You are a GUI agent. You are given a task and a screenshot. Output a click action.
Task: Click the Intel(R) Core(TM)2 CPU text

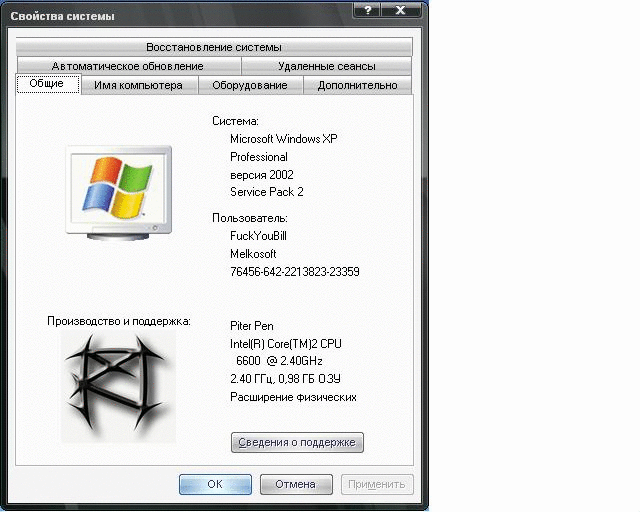pyautogui.click(x=286, y=344)
